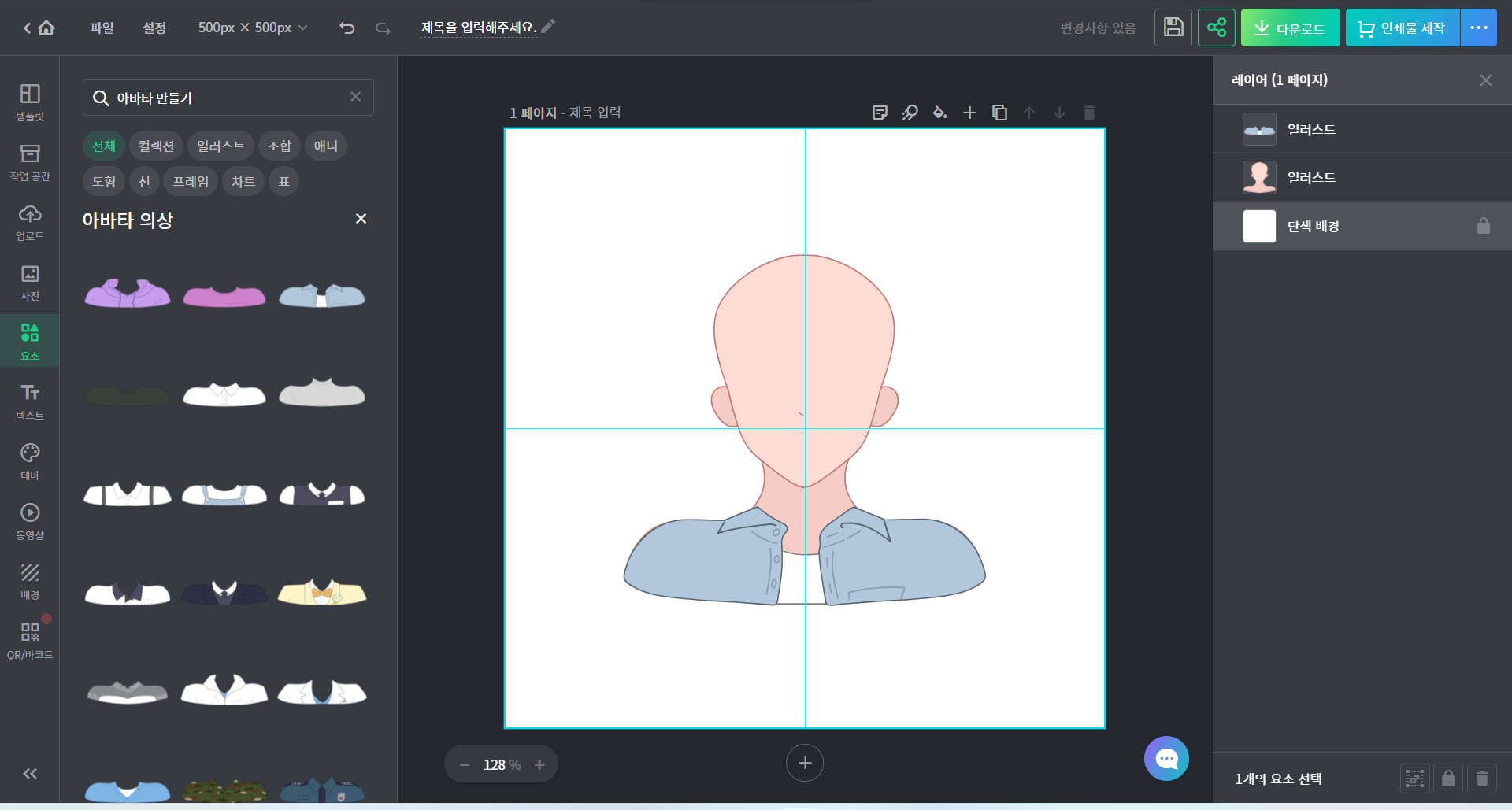Open the 동영상 sidebar panel

[30, 521]
